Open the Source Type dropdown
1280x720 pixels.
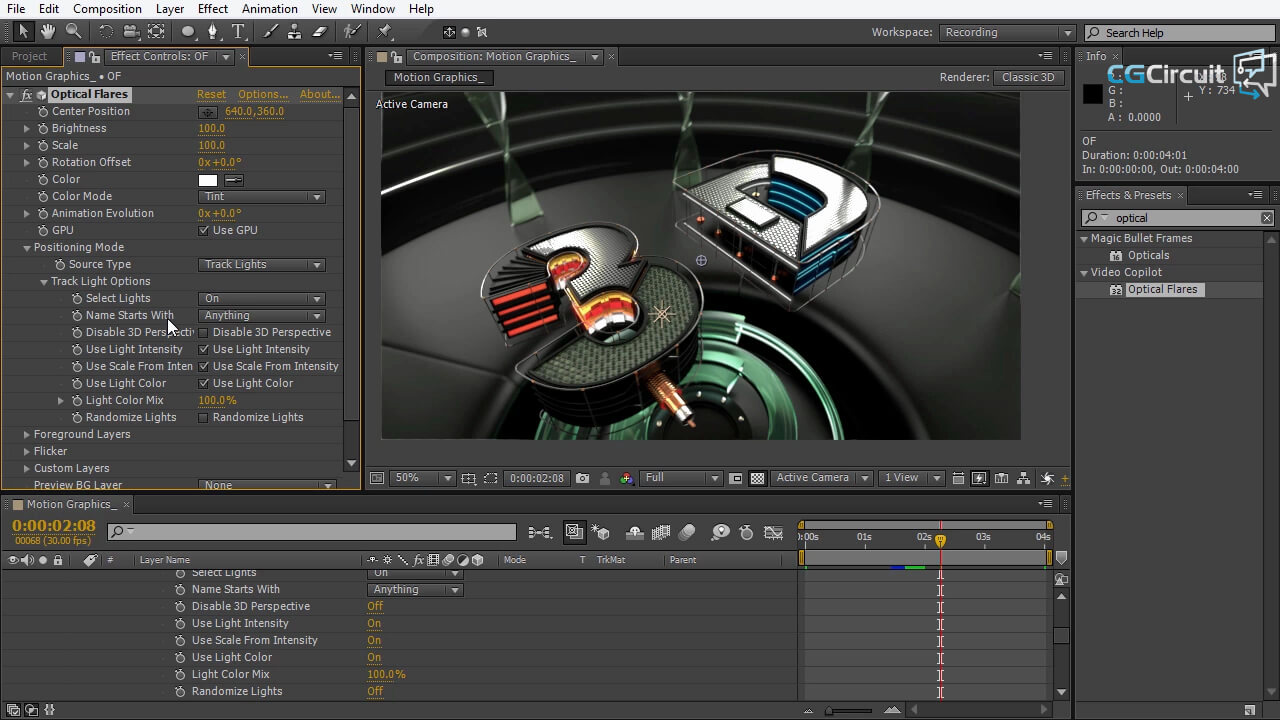click(x=262, y=265)
